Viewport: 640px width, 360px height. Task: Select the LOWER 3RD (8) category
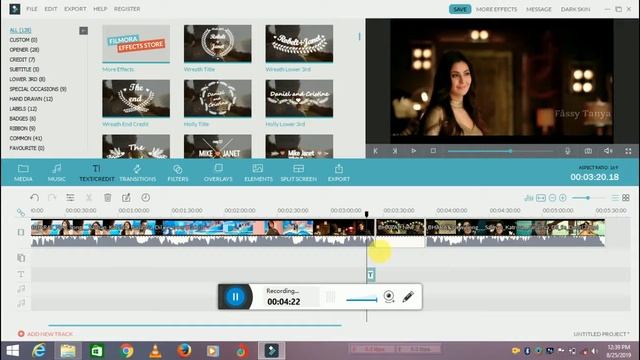tap(27, 79)
